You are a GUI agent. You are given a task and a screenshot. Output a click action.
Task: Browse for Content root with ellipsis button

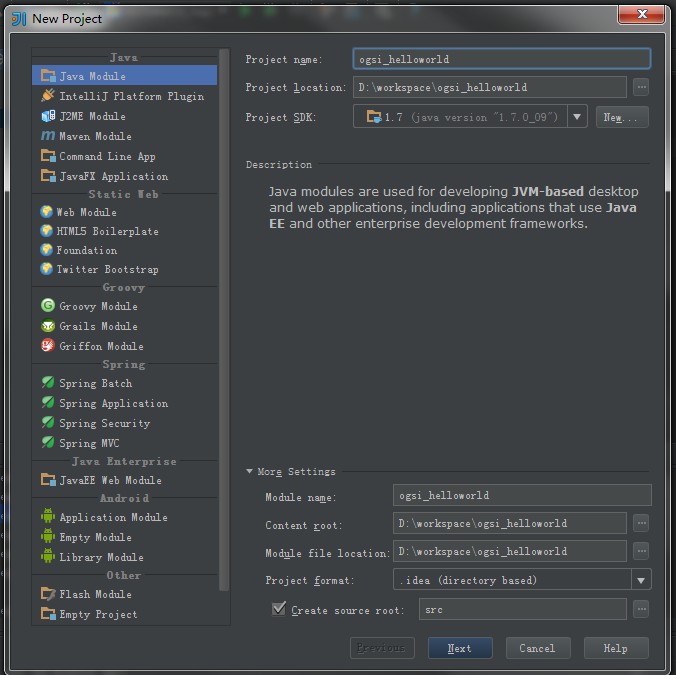tap(642, 523)
